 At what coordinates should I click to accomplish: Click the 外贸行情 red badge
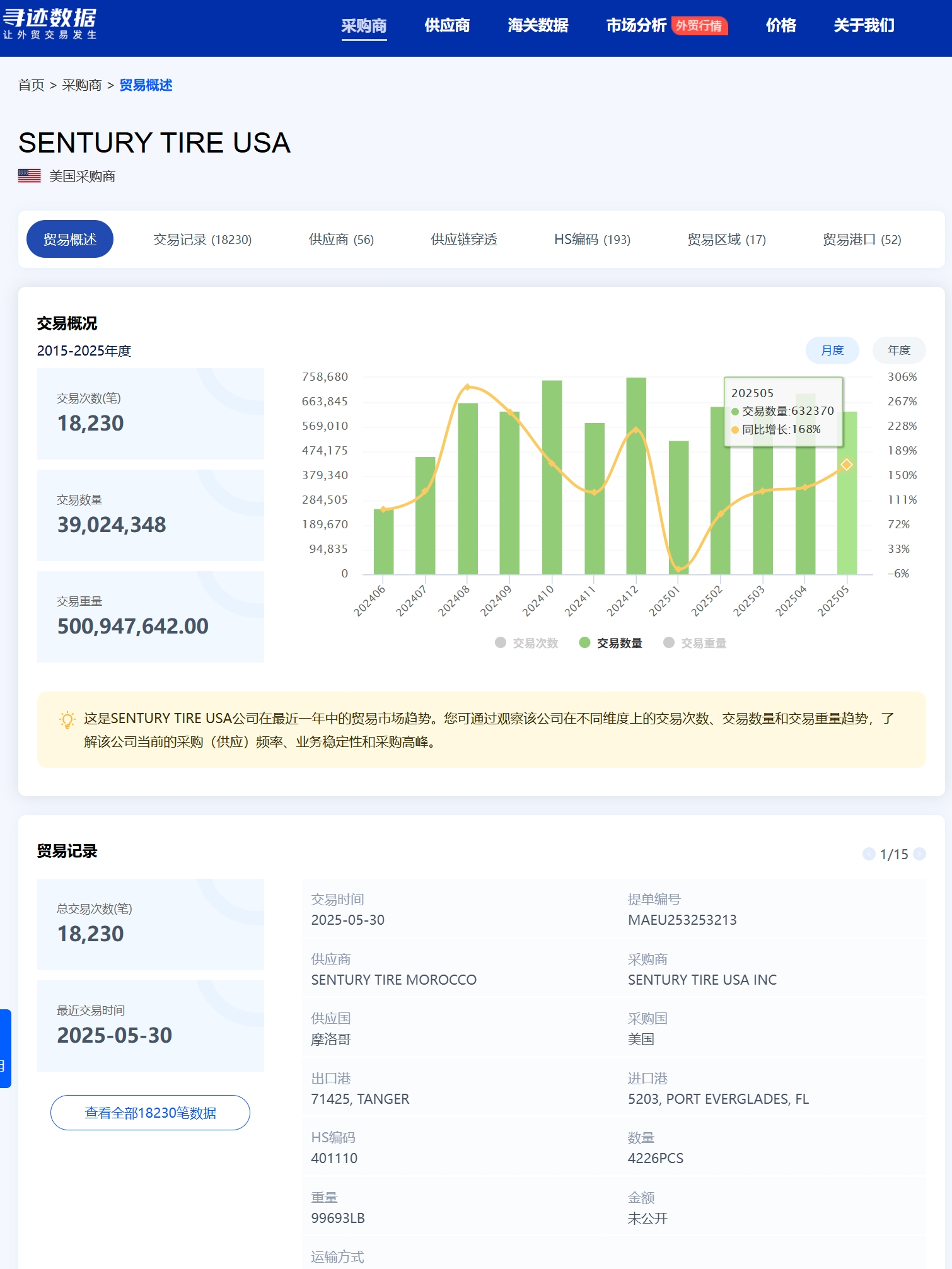tap(699, 26)
